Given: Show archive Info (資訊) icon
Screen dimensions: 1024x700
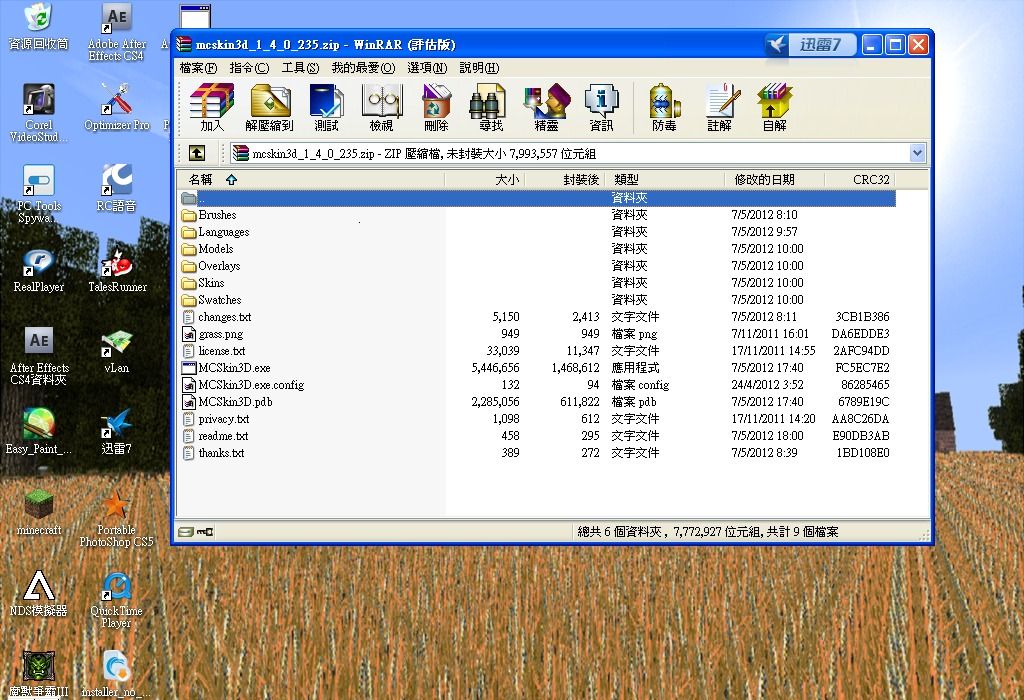Looking at the screenshot, I should (x=601, y=107).
